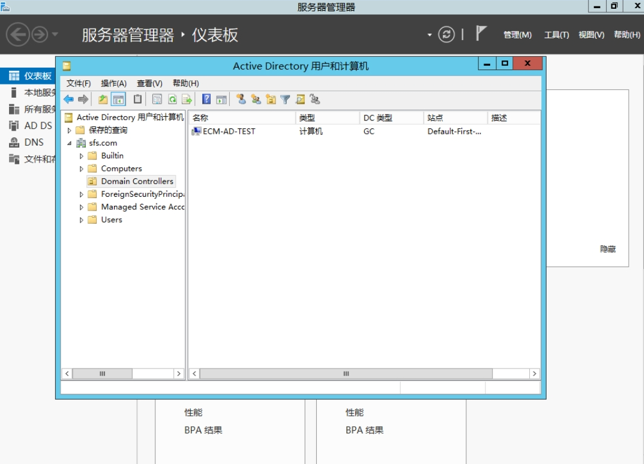
Task: Collapse the sfs.com domain node
Action: pyautogui.click(x=69, y=143)
